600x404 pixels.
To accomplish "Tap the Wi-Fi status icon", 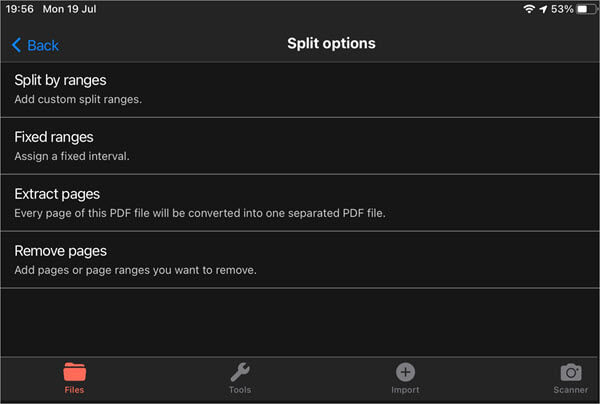I will (x=528, y=9).
